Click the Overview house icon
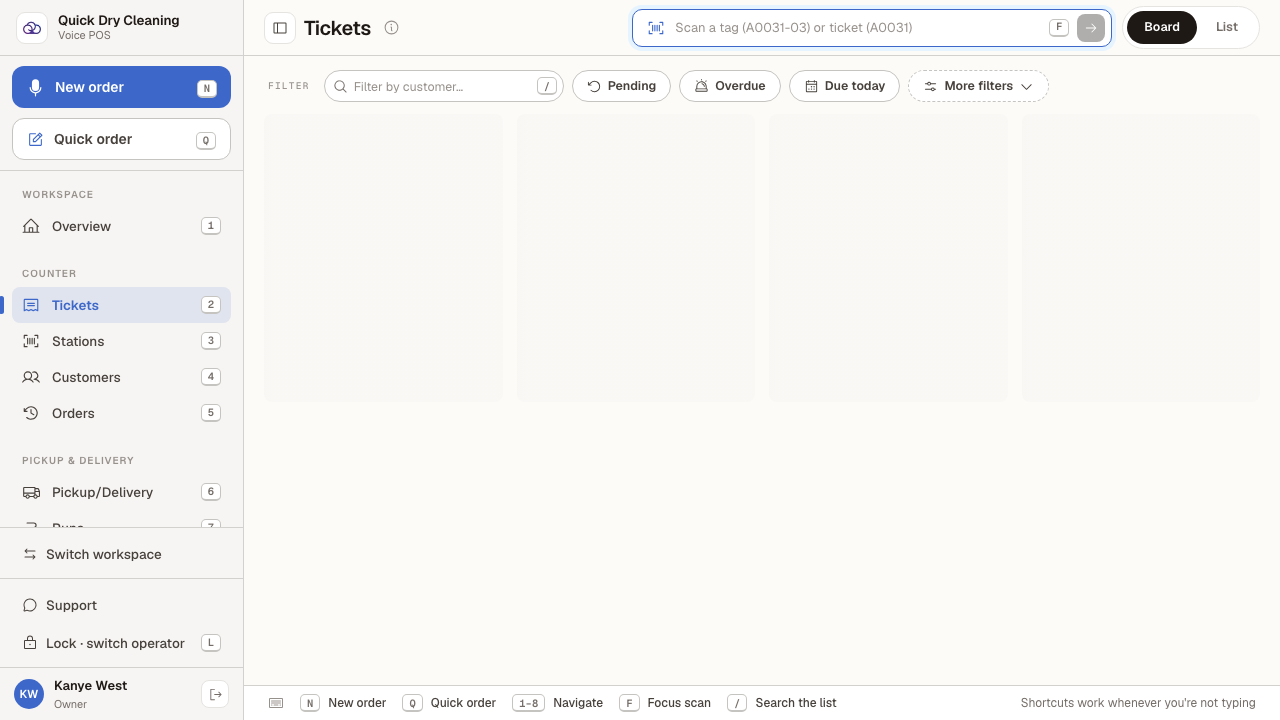 tap(31, 226)
